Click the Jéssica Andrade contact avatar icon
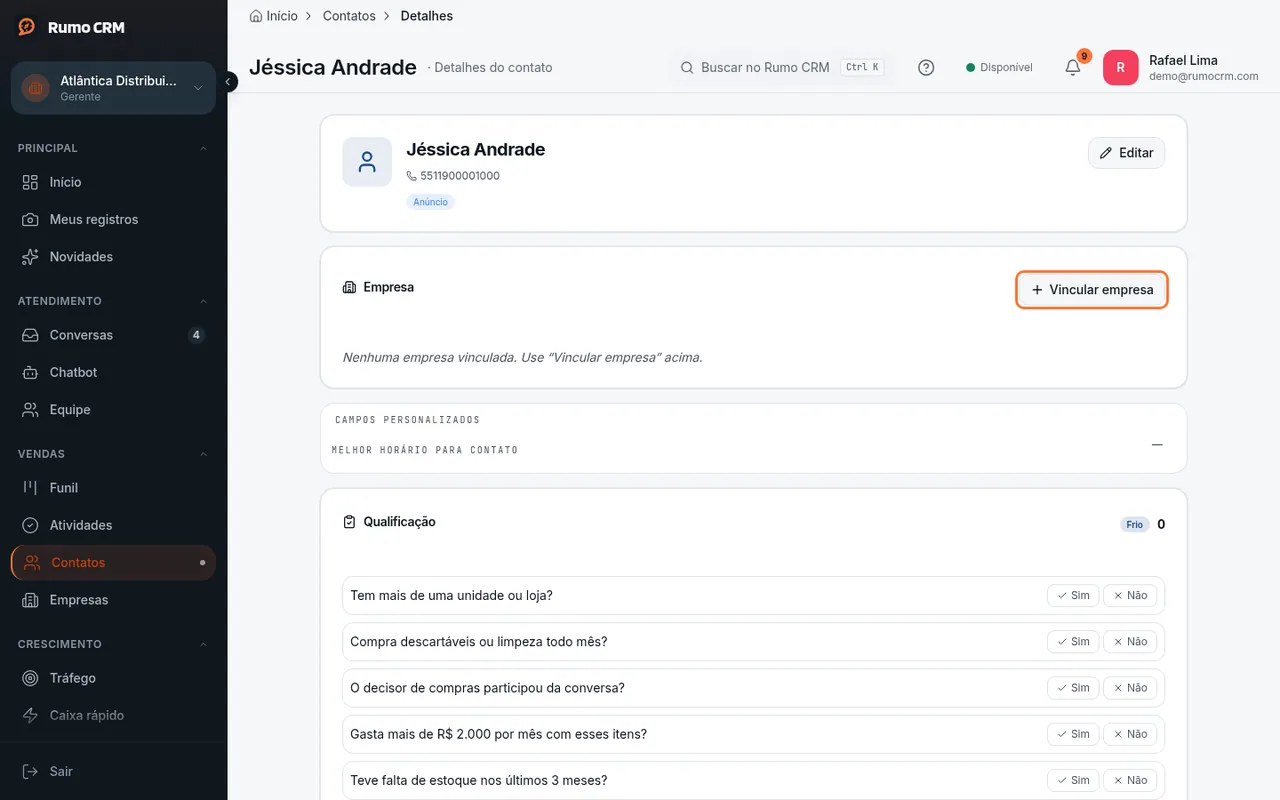 pos(367,162)
